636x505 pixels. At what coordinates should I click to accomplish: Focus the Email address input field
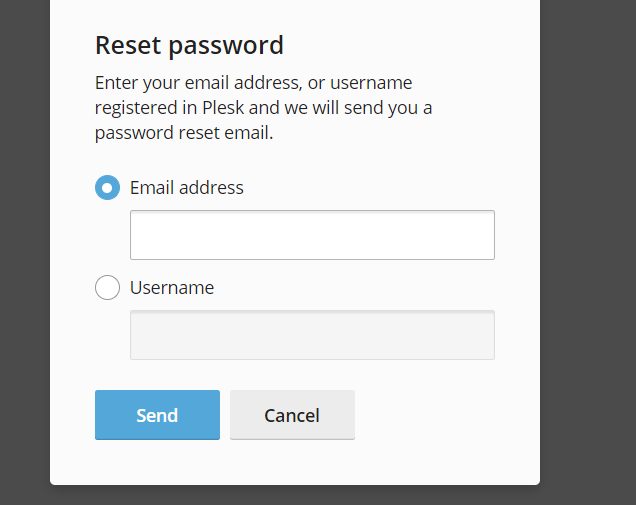click(x=312, y=235)
